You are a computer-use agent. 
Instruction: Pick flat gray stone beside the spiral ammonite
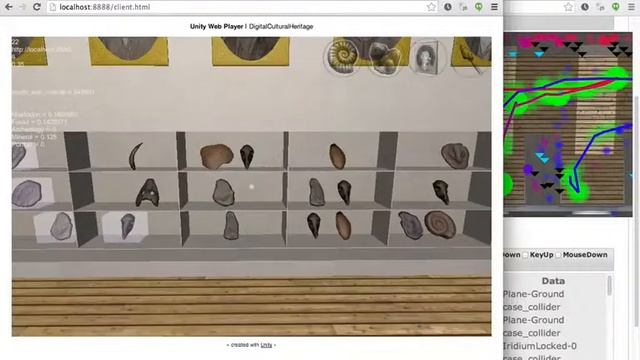click(x=410, y=225)
